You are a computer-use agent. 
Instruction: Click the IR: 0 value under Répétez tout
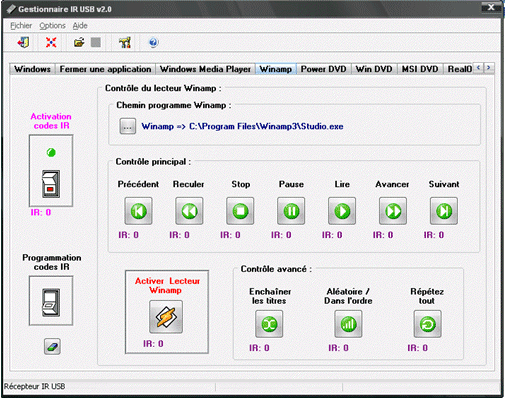coord(417,348)
